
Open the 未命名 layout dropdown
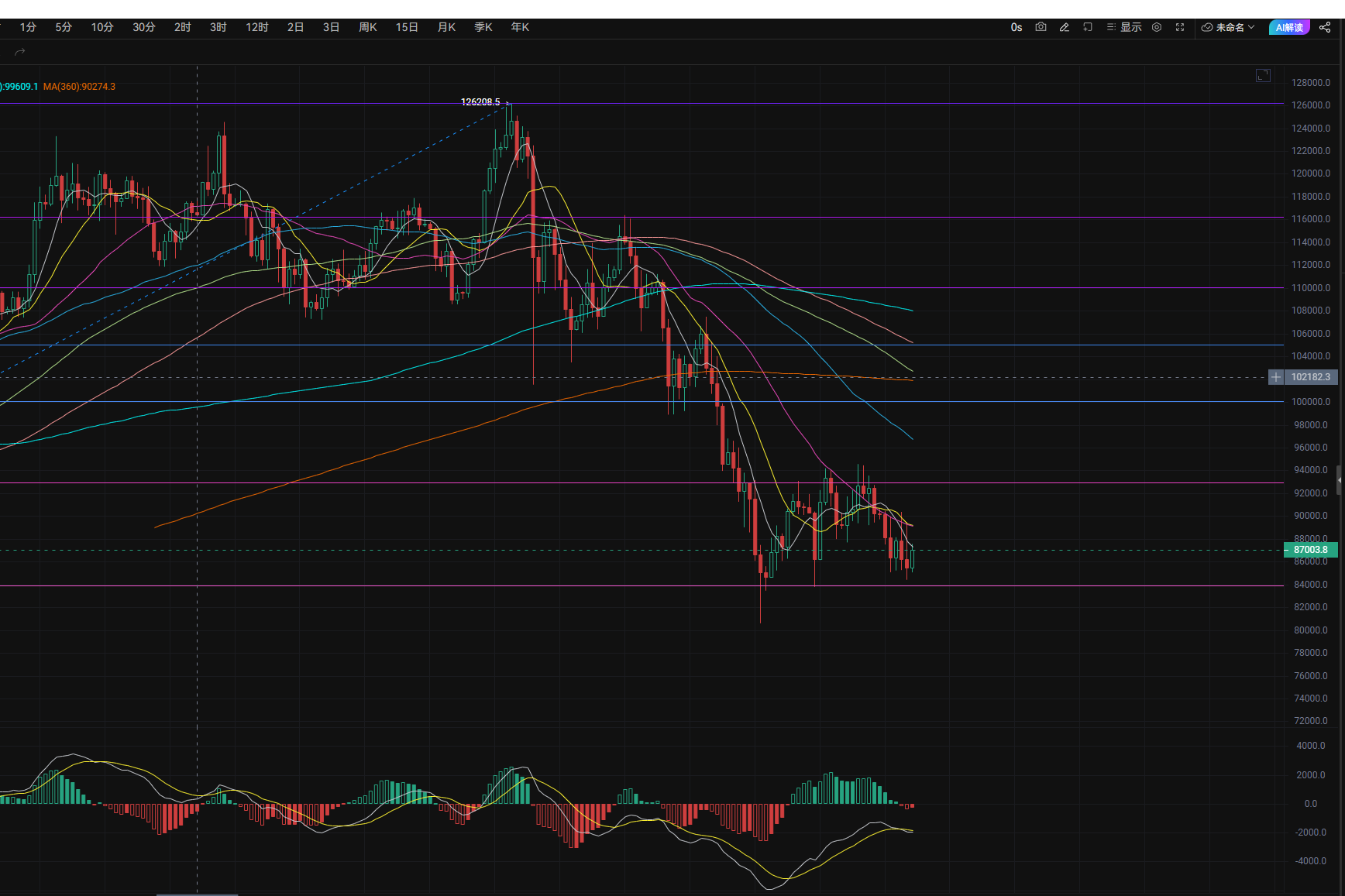click(x=1228, y=27)
